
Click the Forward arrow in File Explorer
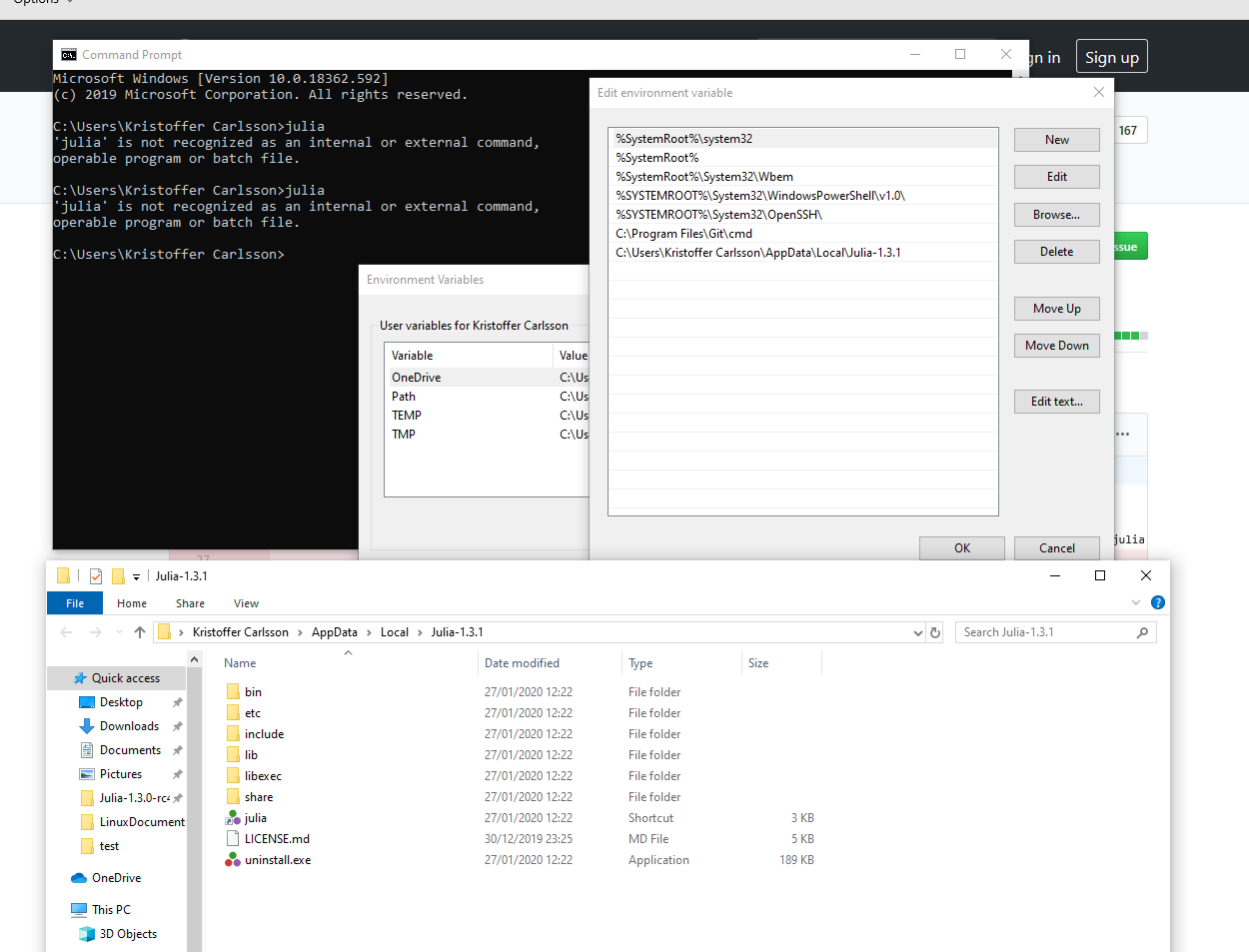pyautogui.click(x=96, y=632)
